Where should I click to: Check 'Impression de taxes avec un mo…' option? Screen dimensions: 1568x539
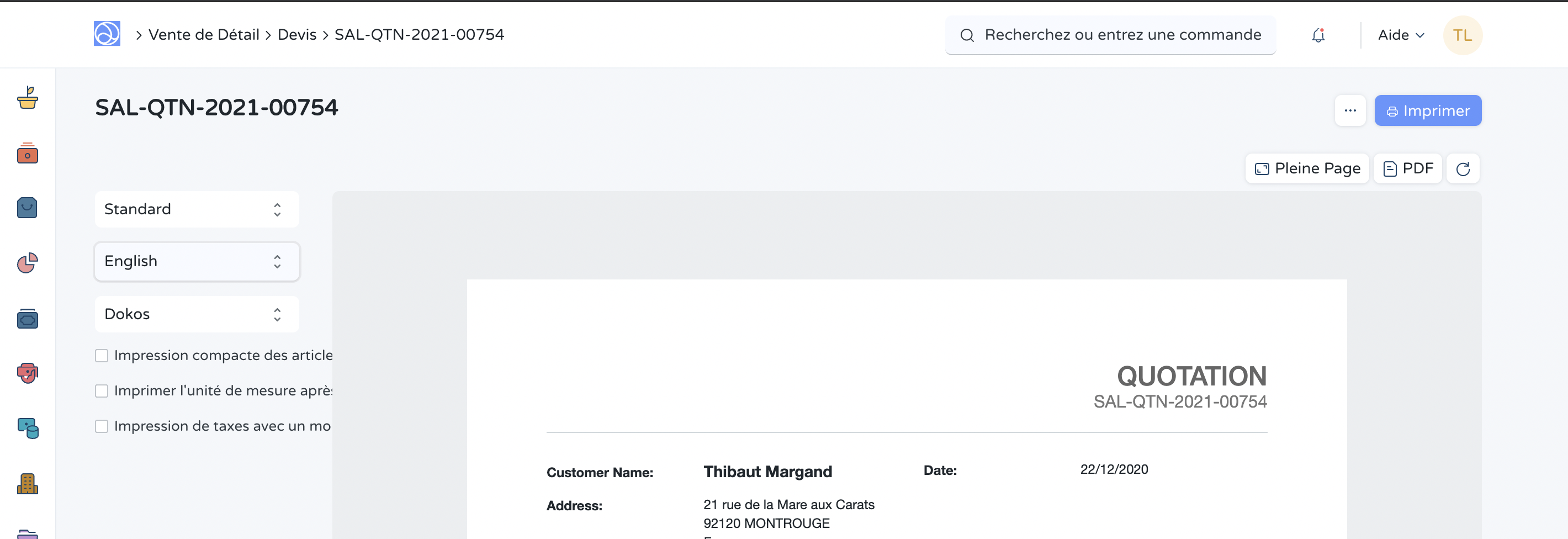(102, 426)
